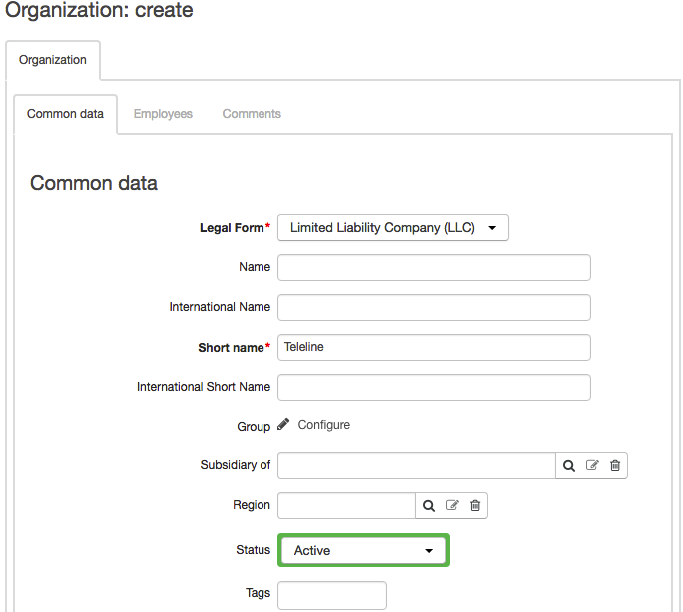Focus the Tags input field
Image resolution: width=683 pixels, height=612 pixels.
coord(332,595)
